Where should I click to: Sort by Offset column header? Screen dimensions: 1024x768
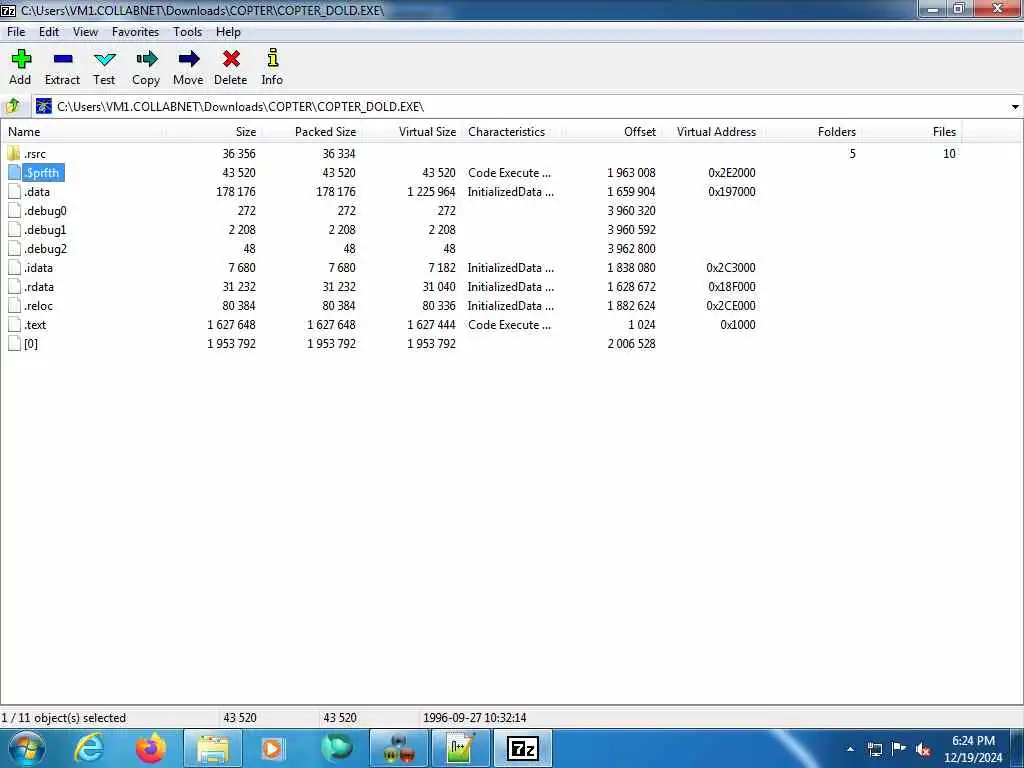point(613,131)
